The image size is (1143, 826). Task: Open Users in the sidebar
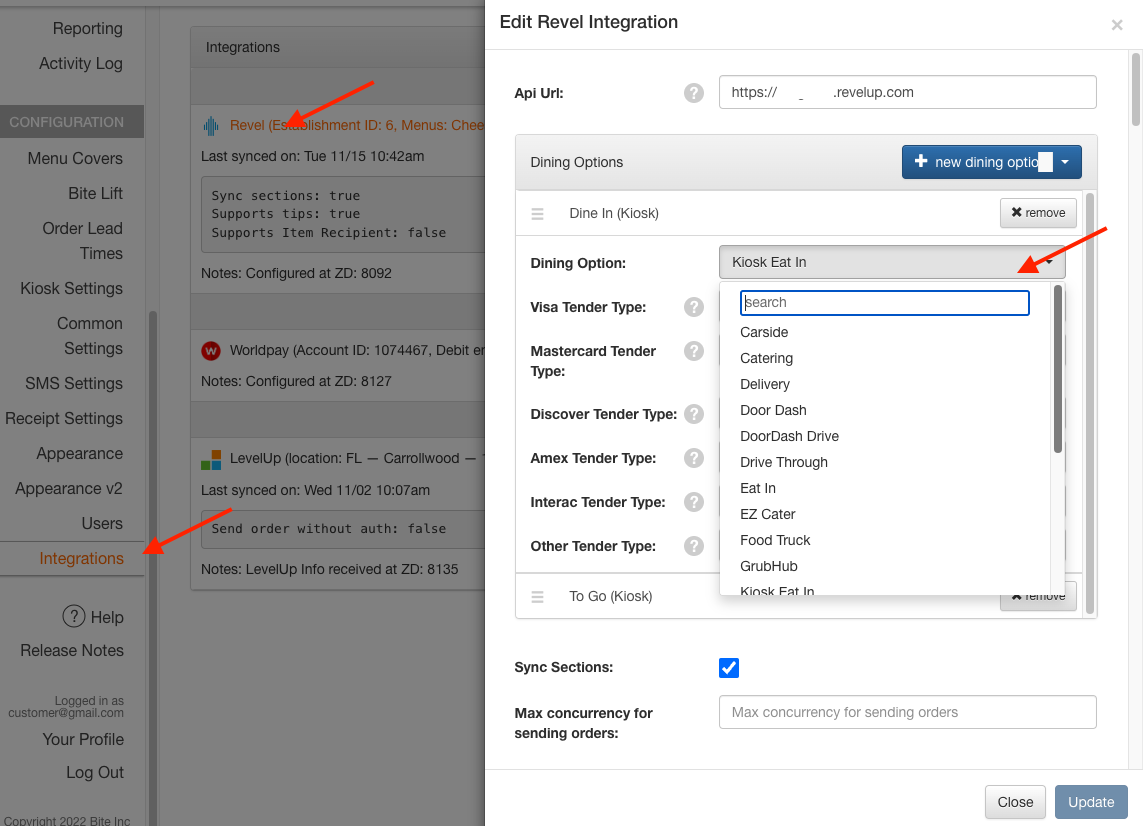pos(102,523)
